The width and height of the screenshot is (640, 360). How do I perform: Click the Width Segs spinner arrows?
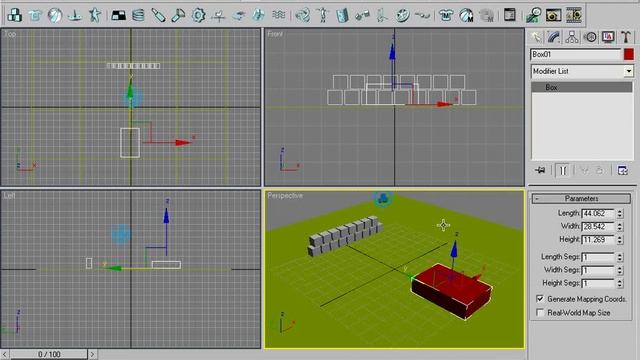click(x=620, y=270)
